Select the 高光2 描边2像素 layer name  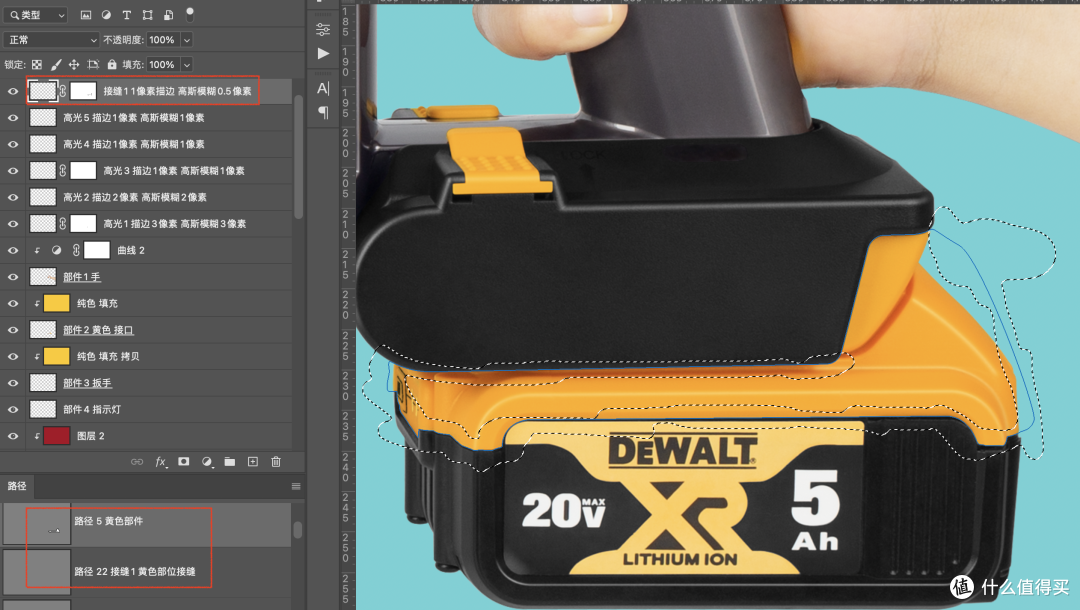135,198
